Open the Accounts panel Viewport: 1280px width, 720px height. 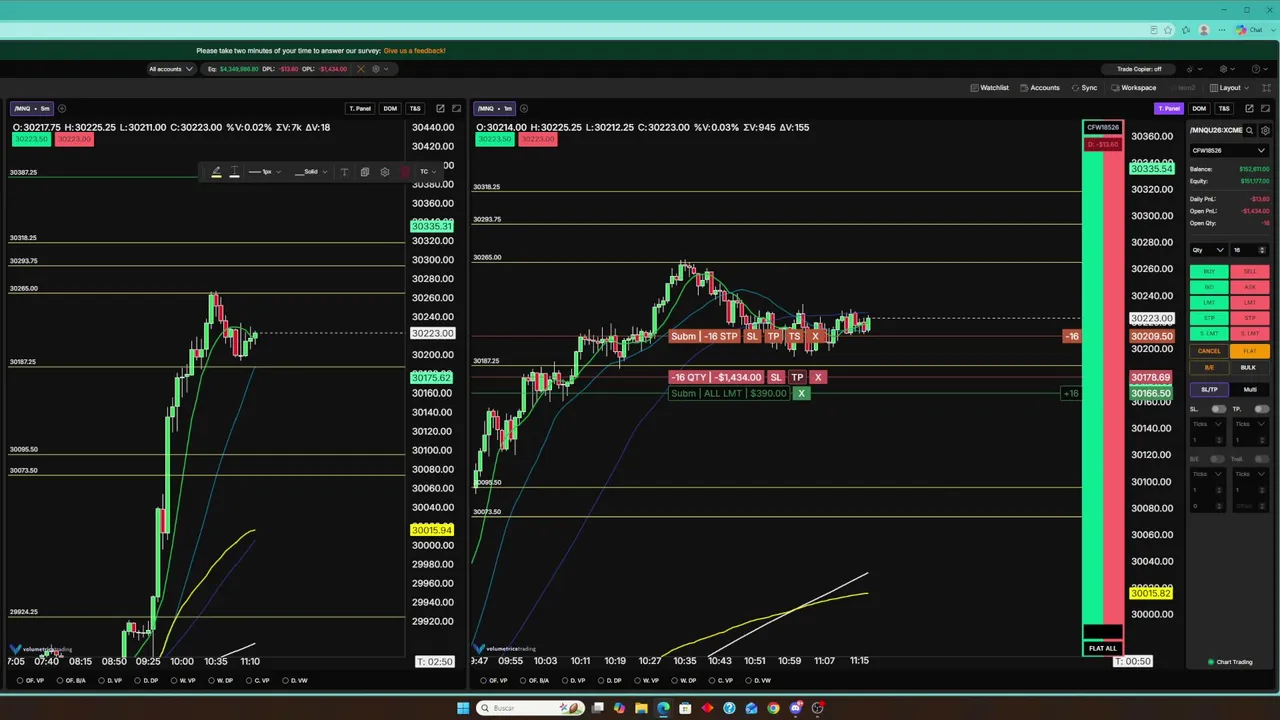coord(1039,87)
